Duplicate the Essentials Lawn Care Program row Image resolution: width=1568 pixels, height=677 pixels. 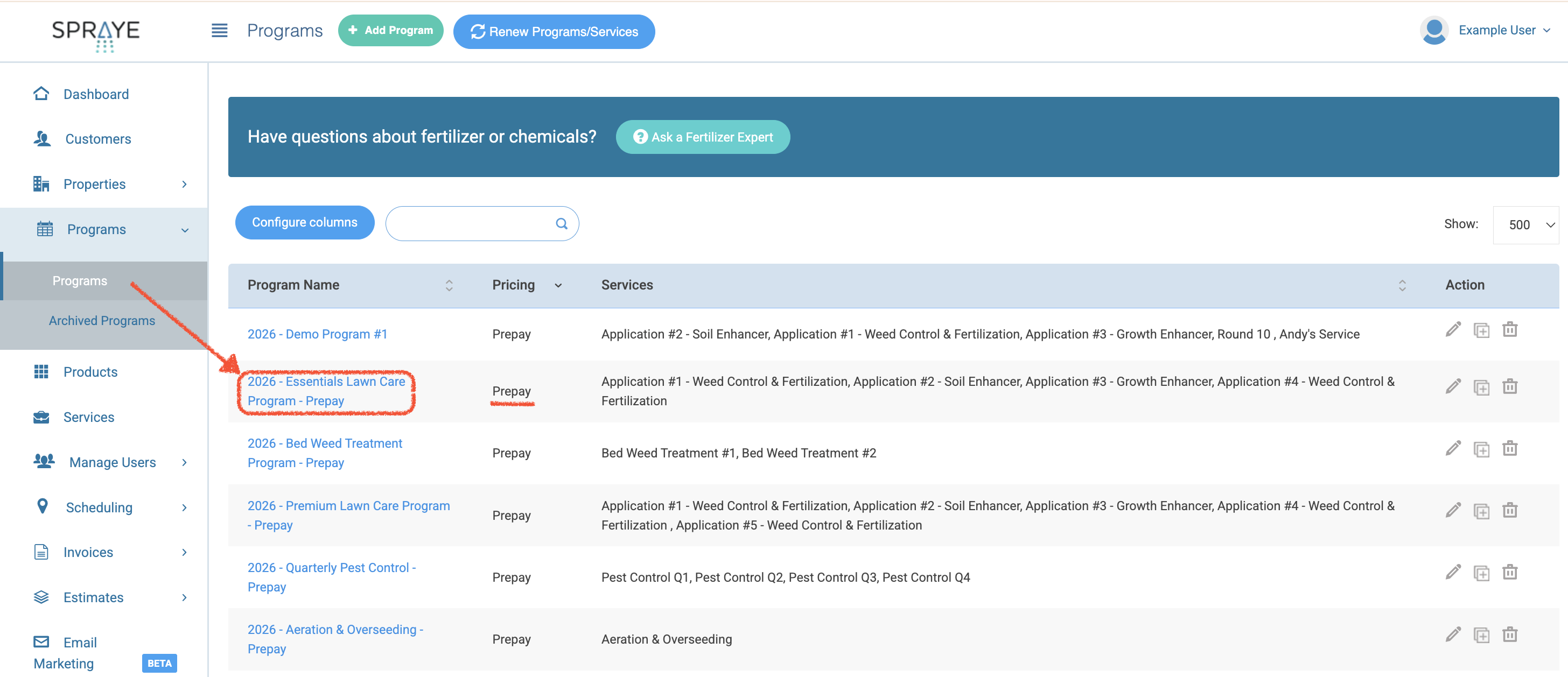1481,387
